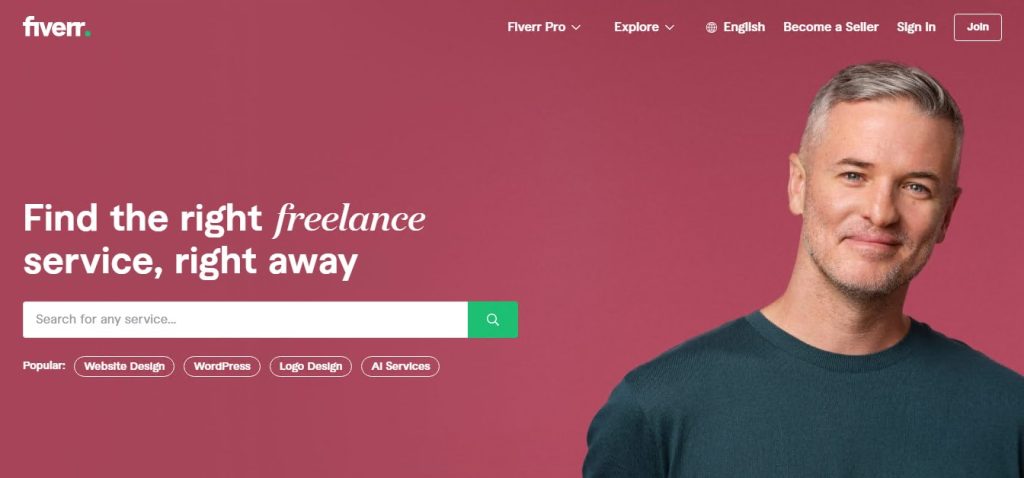
Task: Expand the Fiverr Pro chevron arrow
Action: click(575, 27)
